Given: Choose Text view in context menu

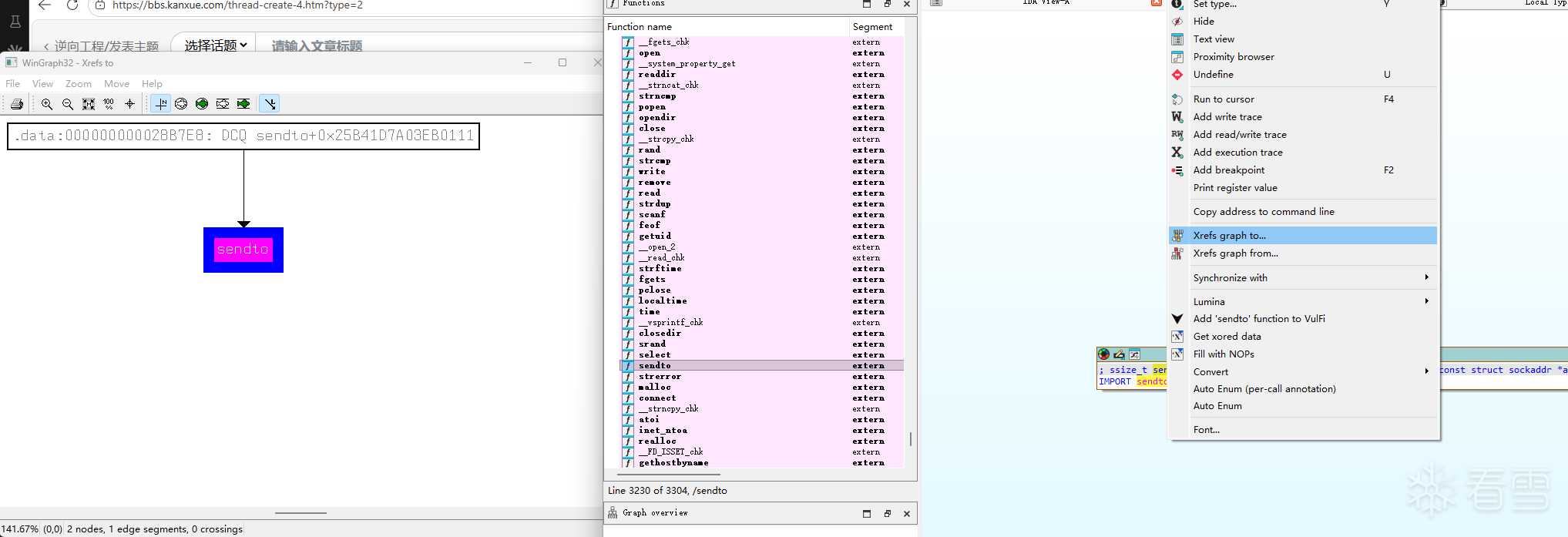Looking at the screenshot, I should pos(1304,39).
